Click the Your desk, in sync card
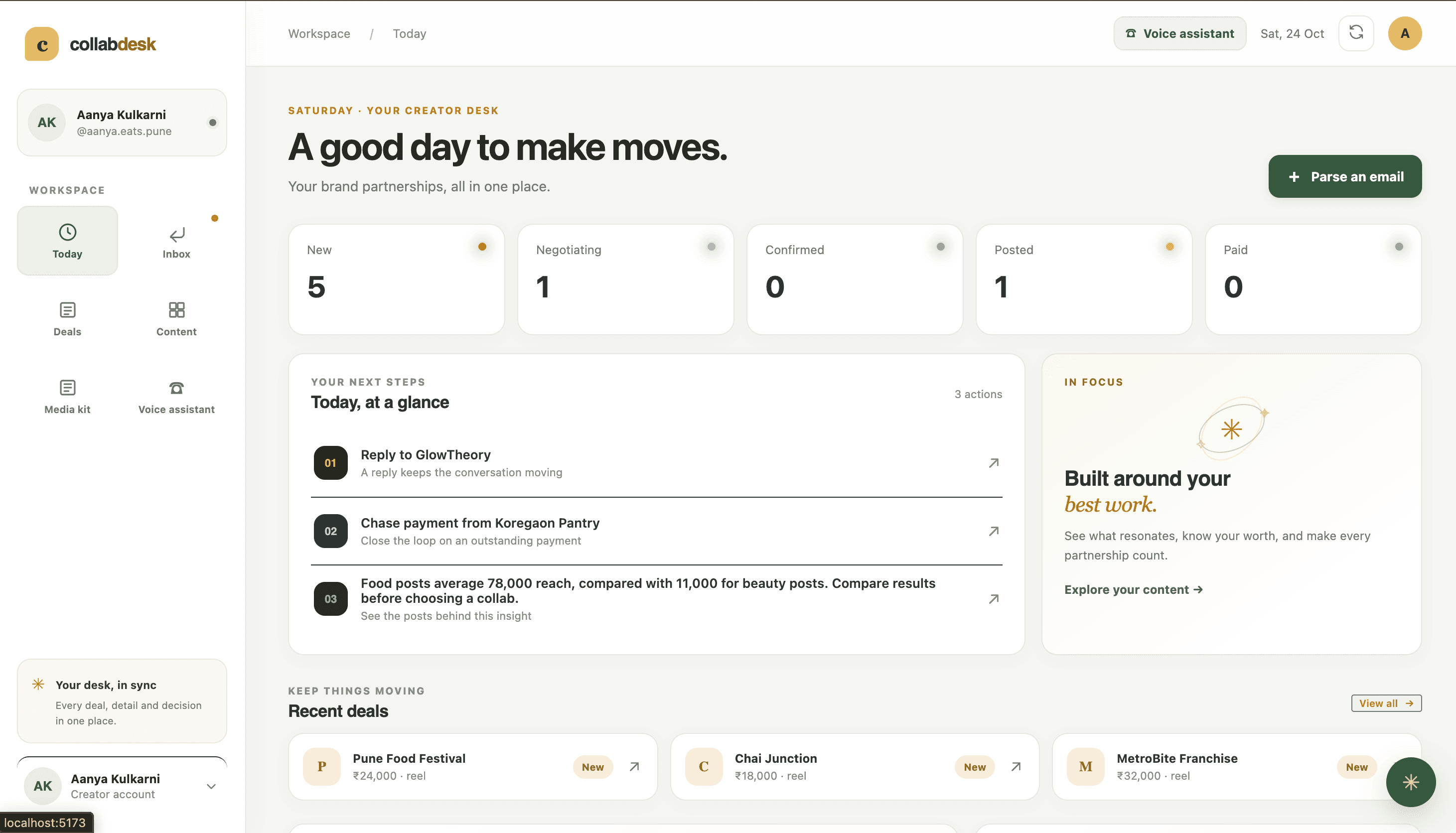This screenshot has height=833, width=1456. (x=122, y=701)
